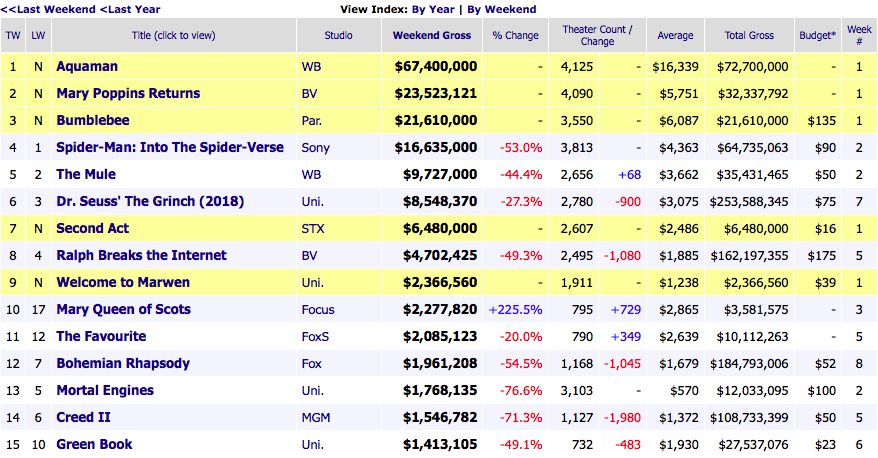This screenshot has height=458, width=878.
Task: Open the Bumblebee title link
Action: 93,120
